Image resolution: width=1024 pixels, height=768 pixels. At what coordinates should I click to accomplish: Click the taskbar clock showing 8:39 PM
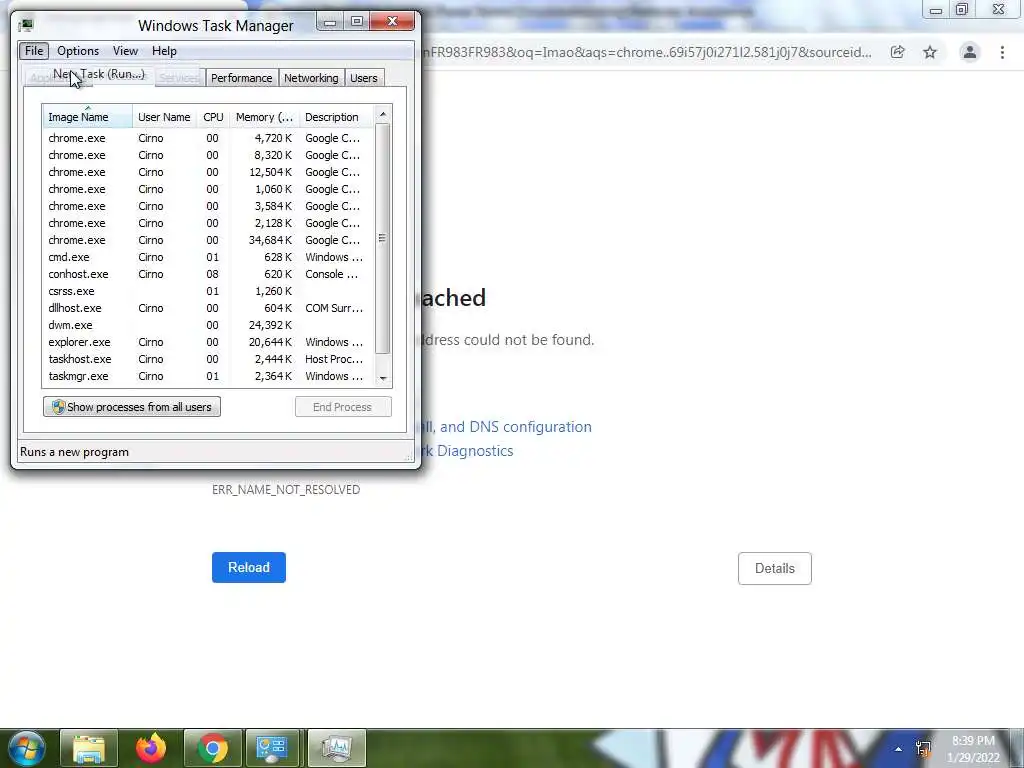pos(974,749)
